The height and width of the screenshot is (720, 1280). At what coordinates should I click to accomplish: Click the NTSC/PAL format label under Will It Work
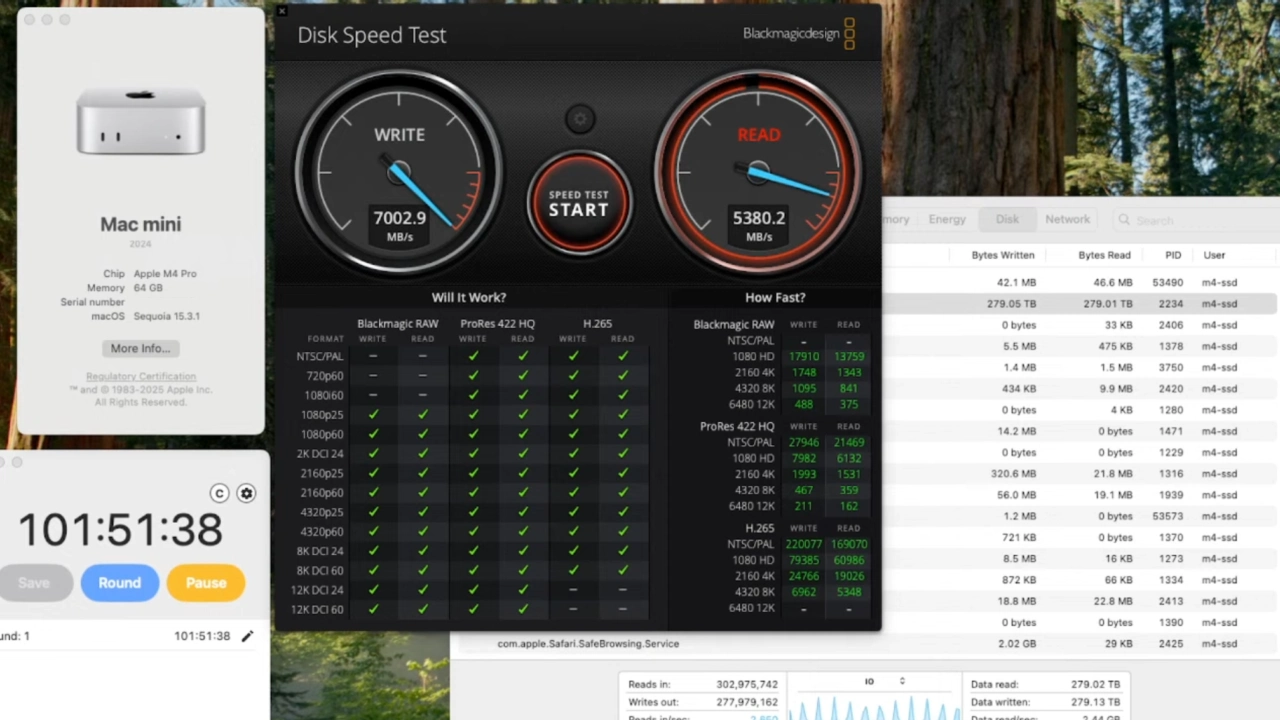(x=319, y=356)
